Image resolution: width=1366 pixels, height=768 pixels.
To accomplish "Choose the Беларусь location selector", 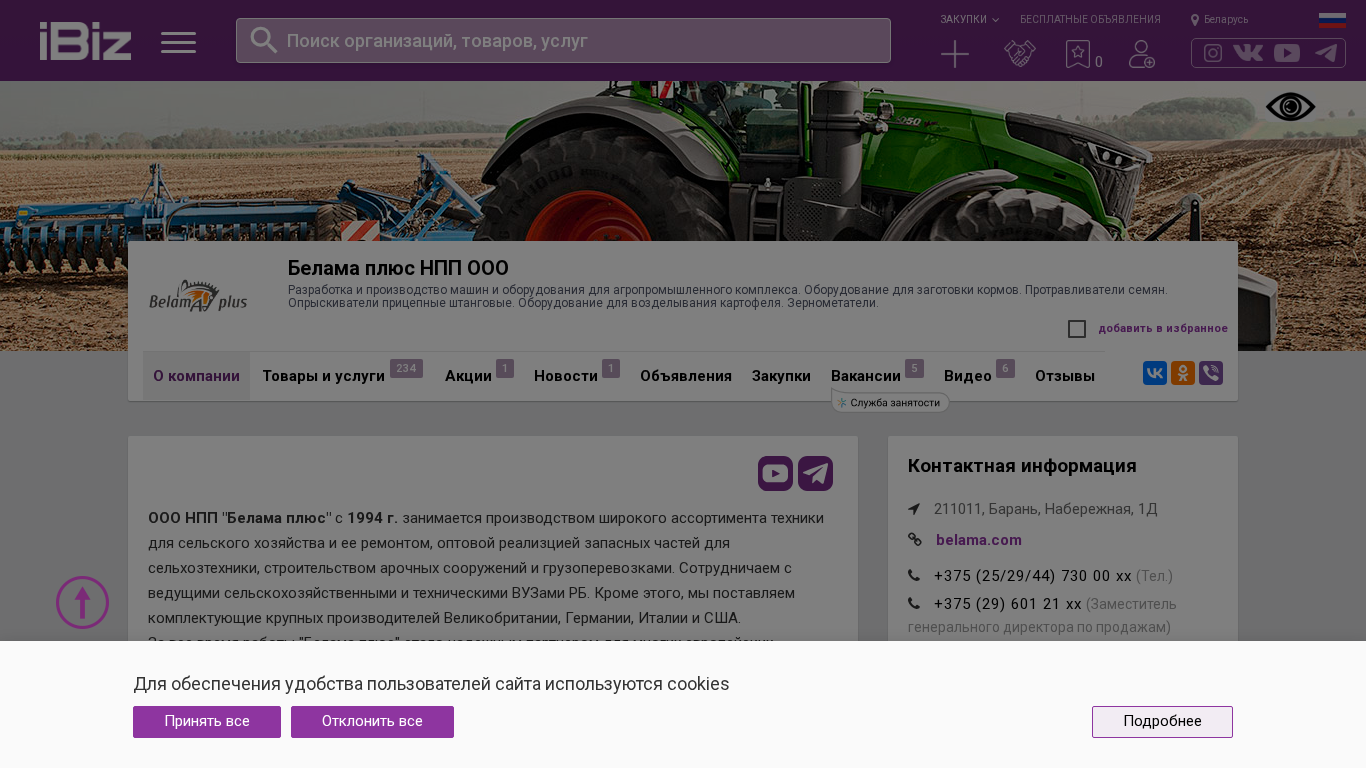I will point(1219,20).
